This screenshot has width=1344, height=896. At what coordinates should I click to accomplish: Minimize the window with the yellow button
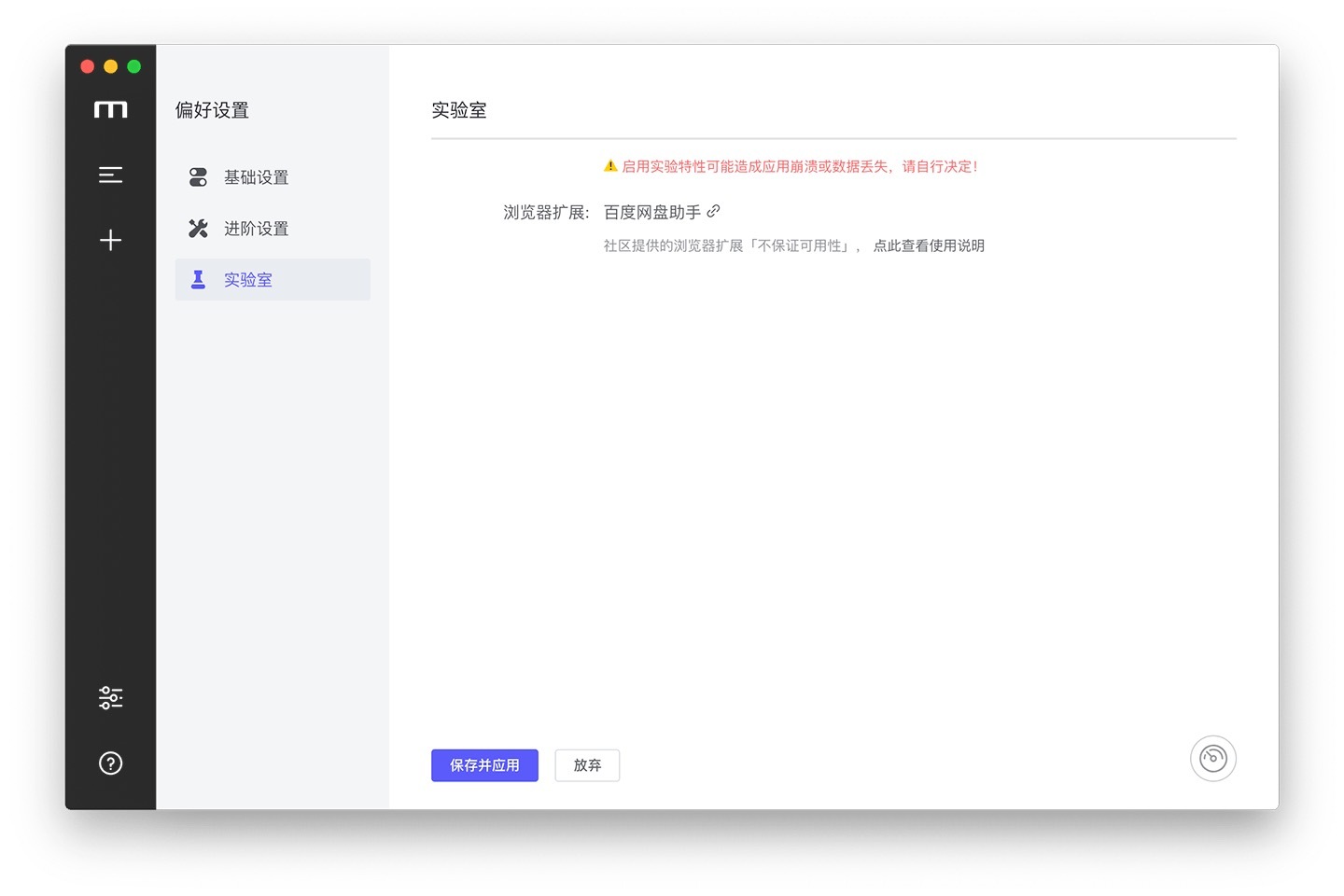(x=111, y=66)
